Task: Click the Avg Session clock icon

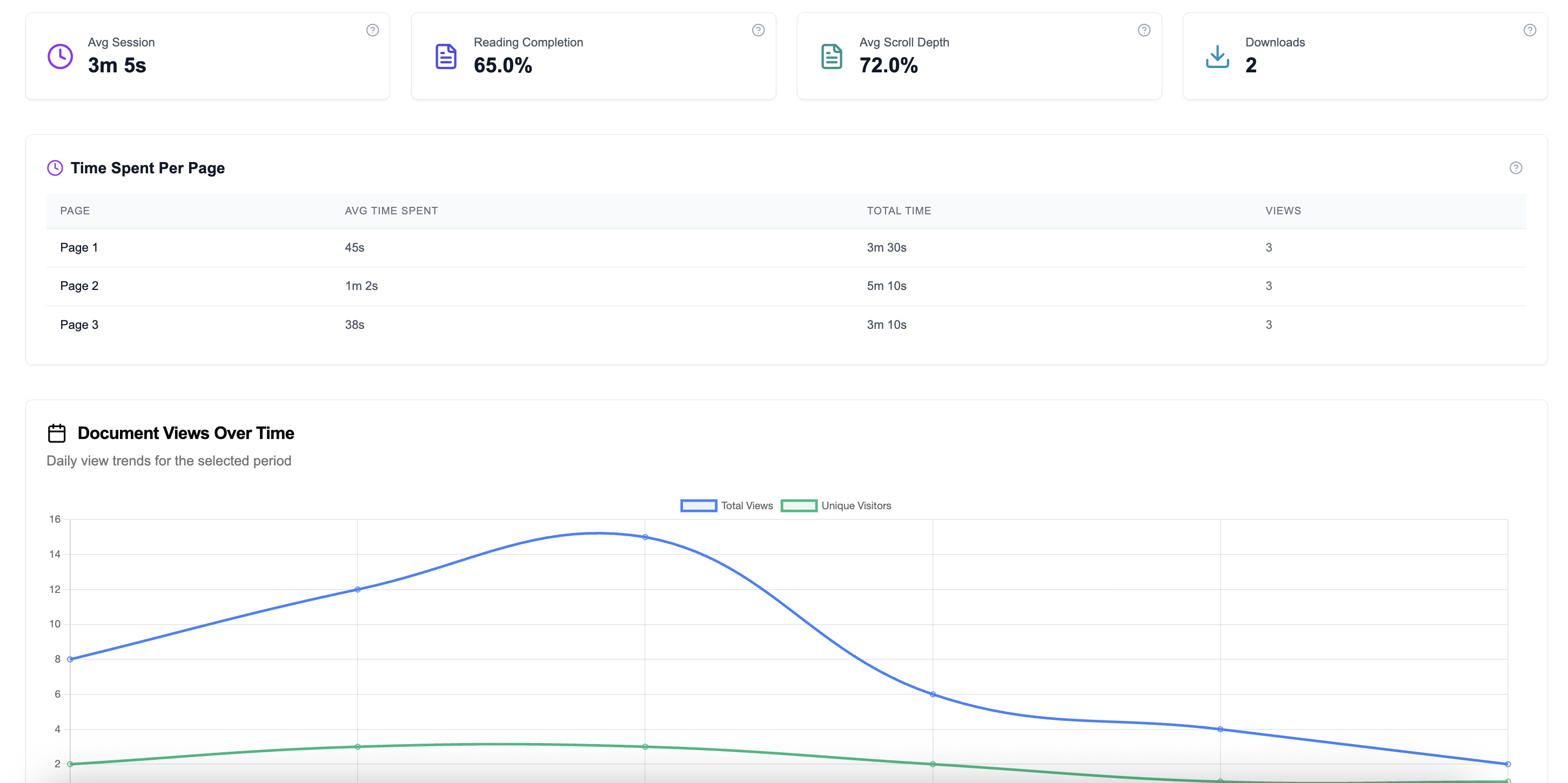Action: tap(59, 56)
